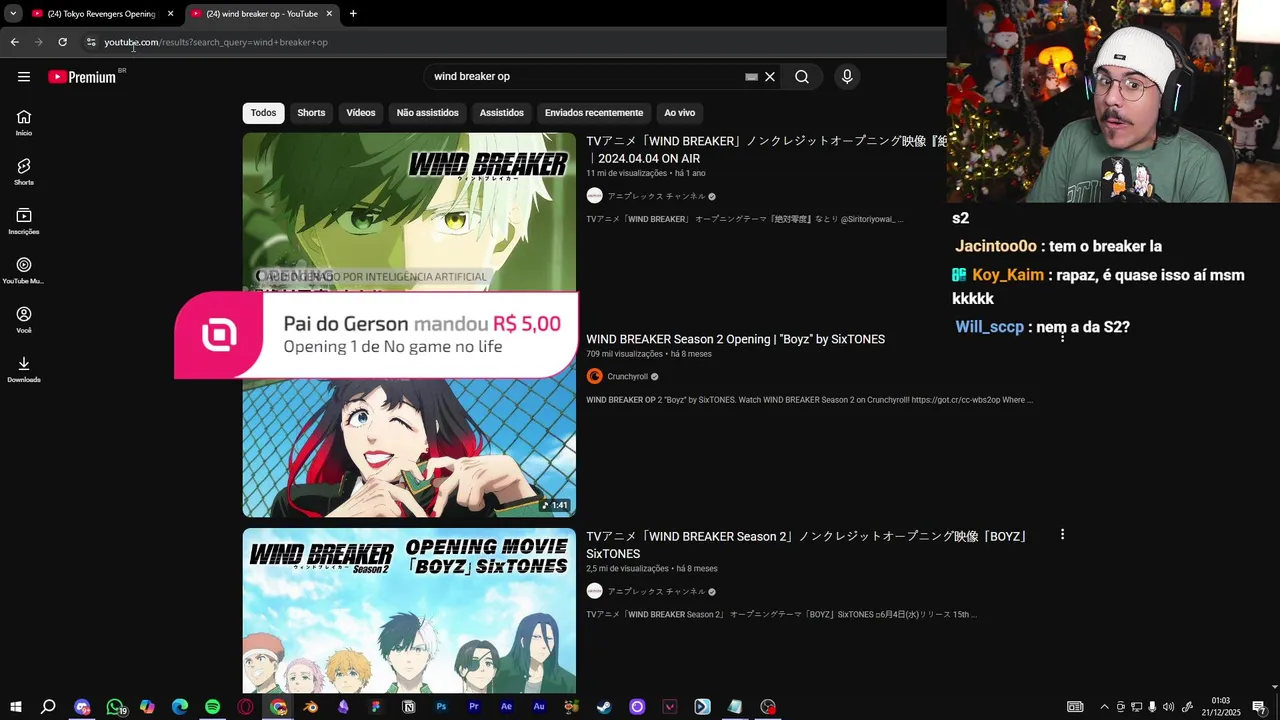The image size is (1280, 720).
Task: Open Spotify from the taskbar
Action: (x=212, y=707)
